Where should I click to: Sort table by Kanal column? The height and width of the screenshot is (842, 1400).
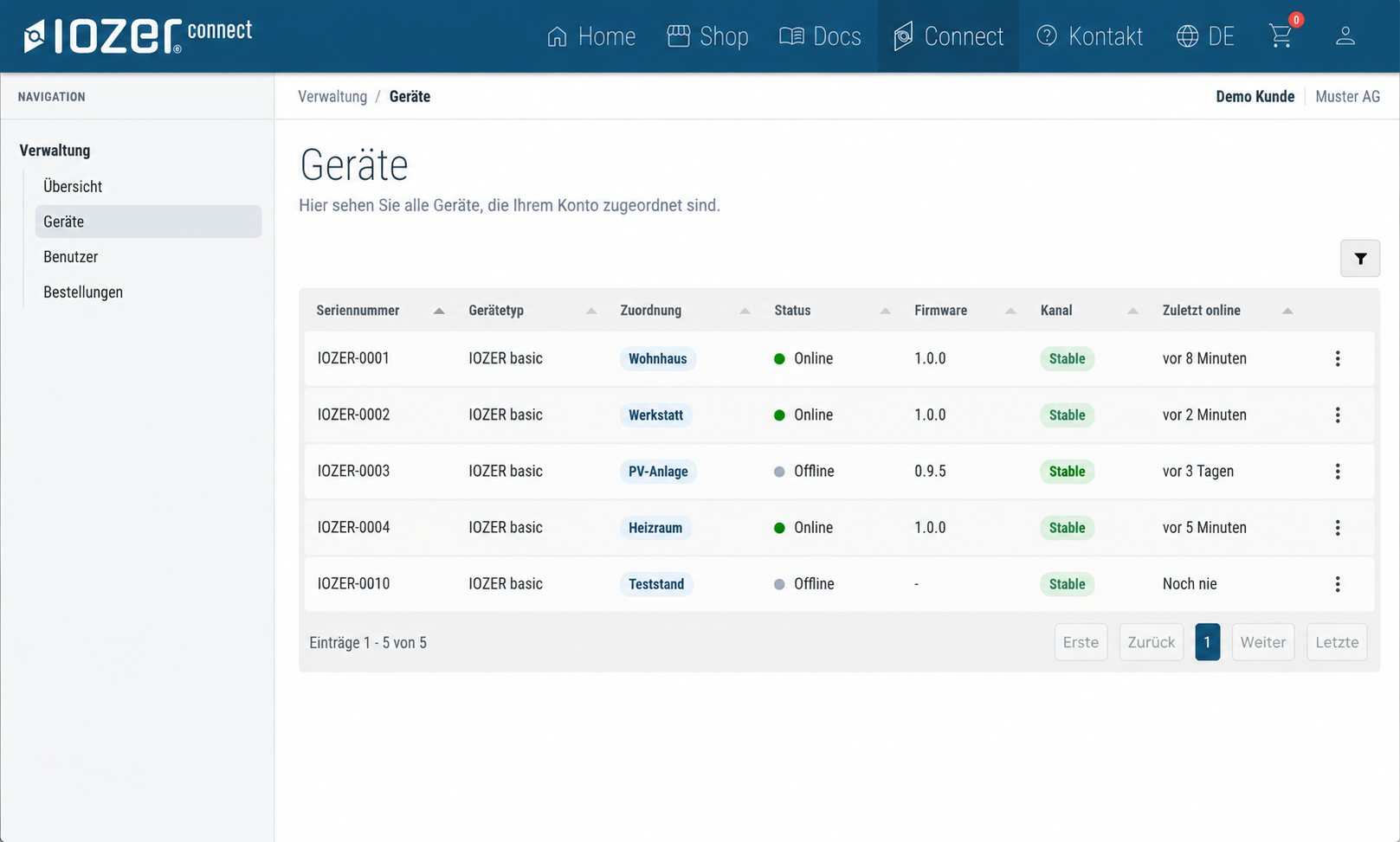1089,310
